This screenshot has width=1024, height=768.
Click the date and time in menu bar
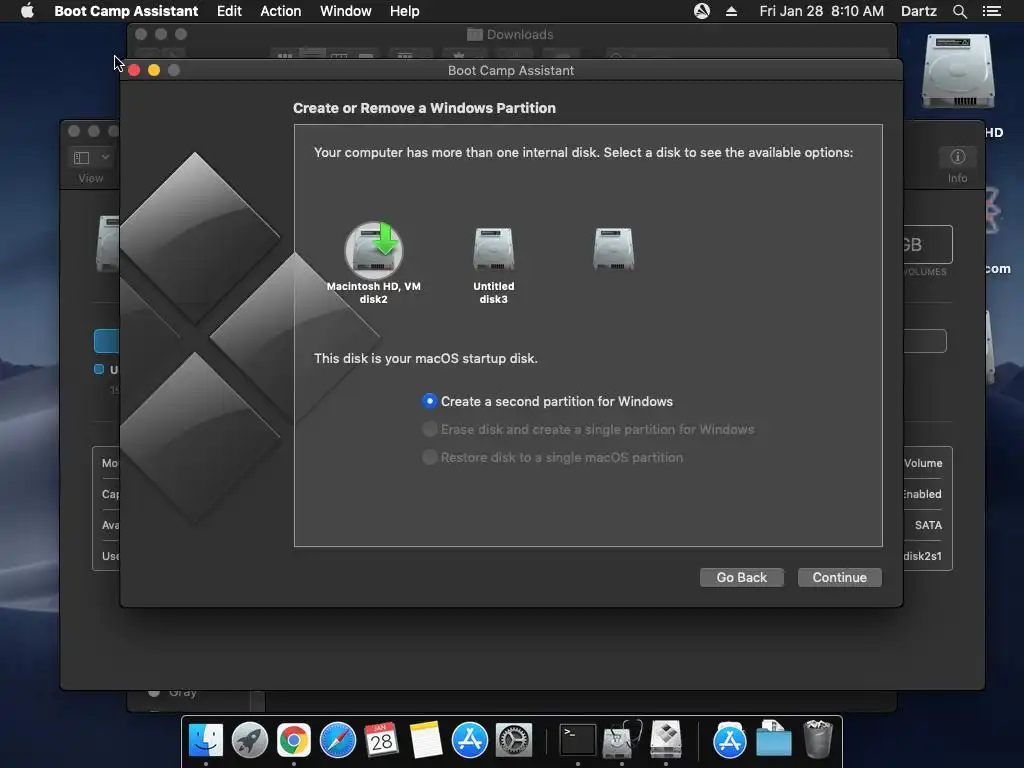[x=822, y=11]
